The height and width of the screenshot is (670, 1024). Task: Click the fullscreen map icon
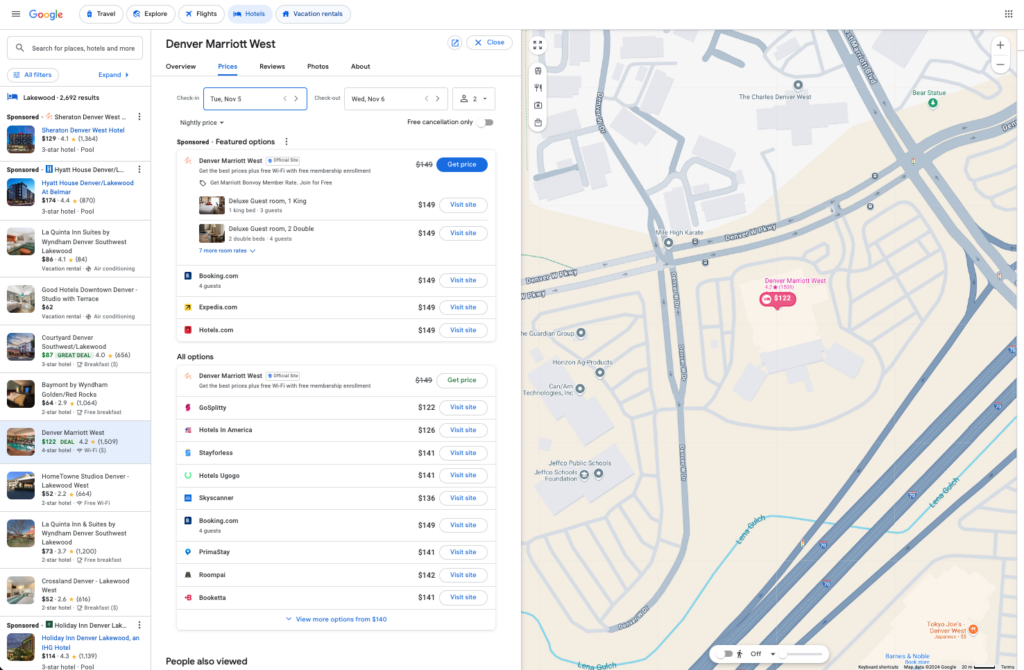537,45
